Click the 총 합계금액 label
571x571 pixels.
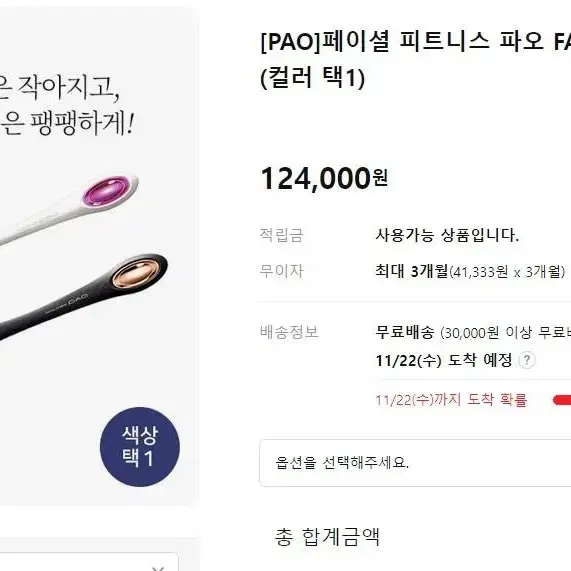pos(327,537)
